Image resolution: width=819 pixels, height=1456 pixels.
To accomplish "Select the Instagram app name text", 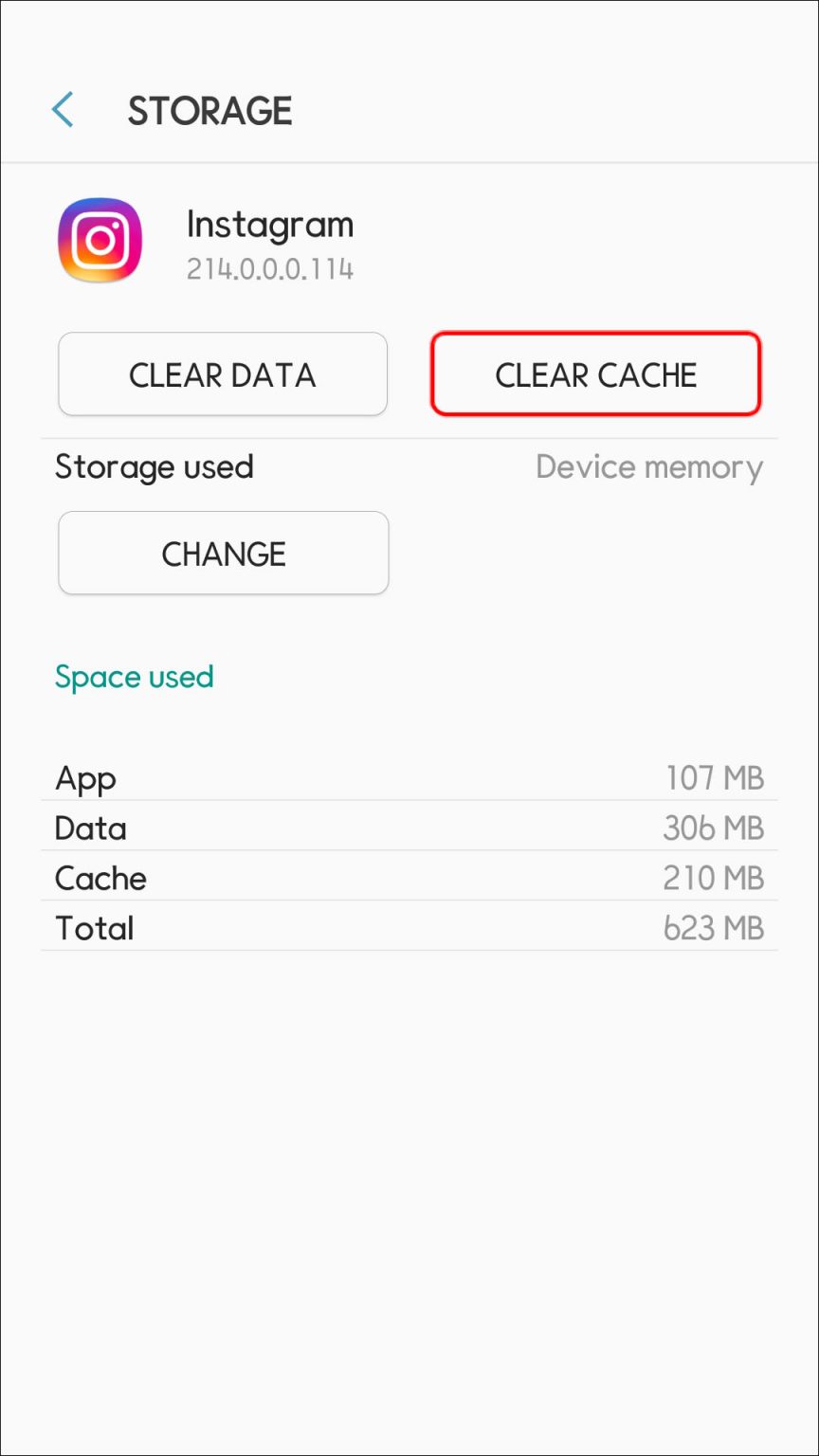I will pos(270,225).
